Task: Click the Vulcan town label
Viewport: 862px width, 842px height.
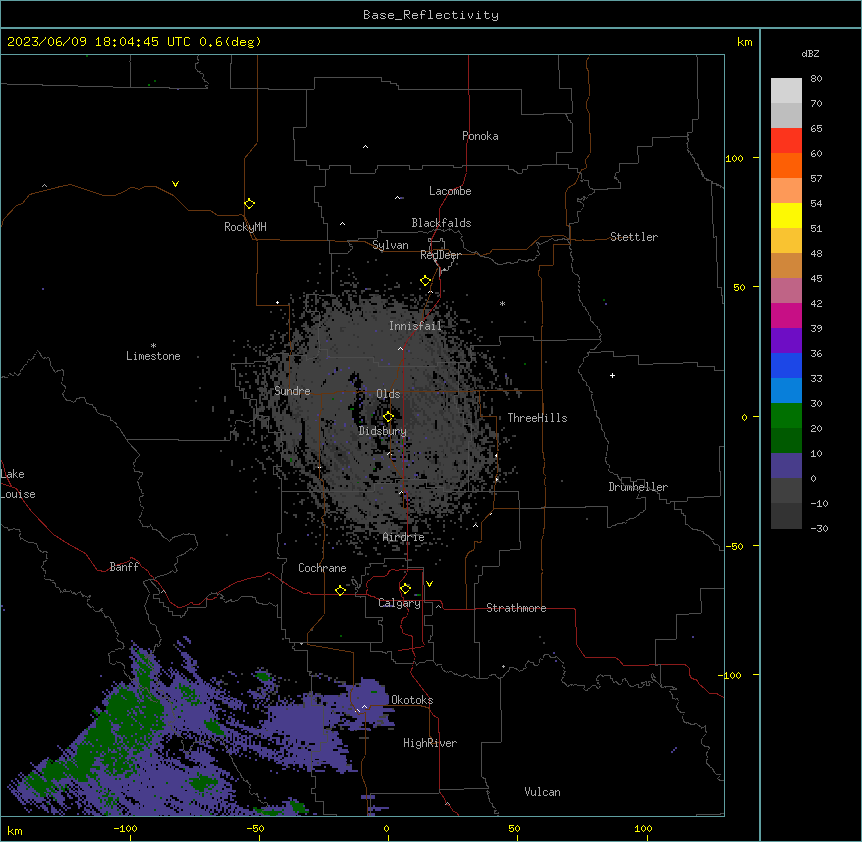Action: pos(543,792)
